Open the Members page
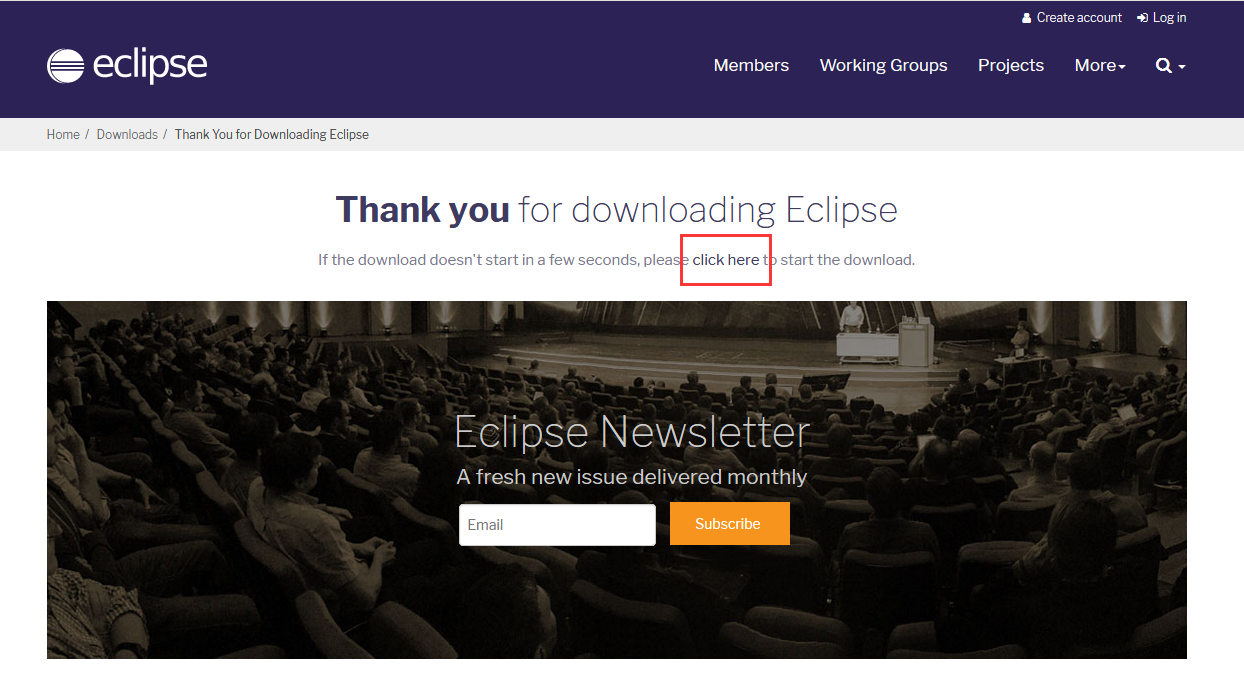This screenshot has height=686, width=1244. click(x=751, y=66)
